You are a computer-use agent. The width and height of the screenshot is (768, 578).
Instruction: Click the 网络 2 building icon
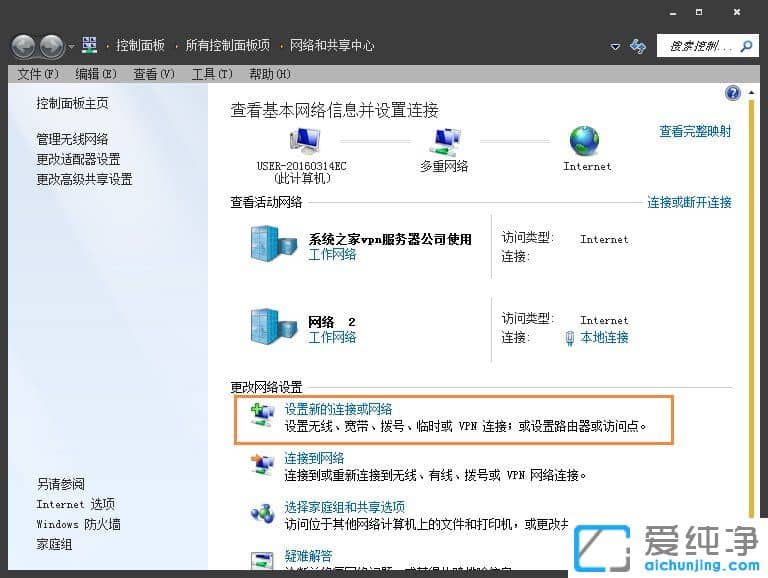coord(273,326)
